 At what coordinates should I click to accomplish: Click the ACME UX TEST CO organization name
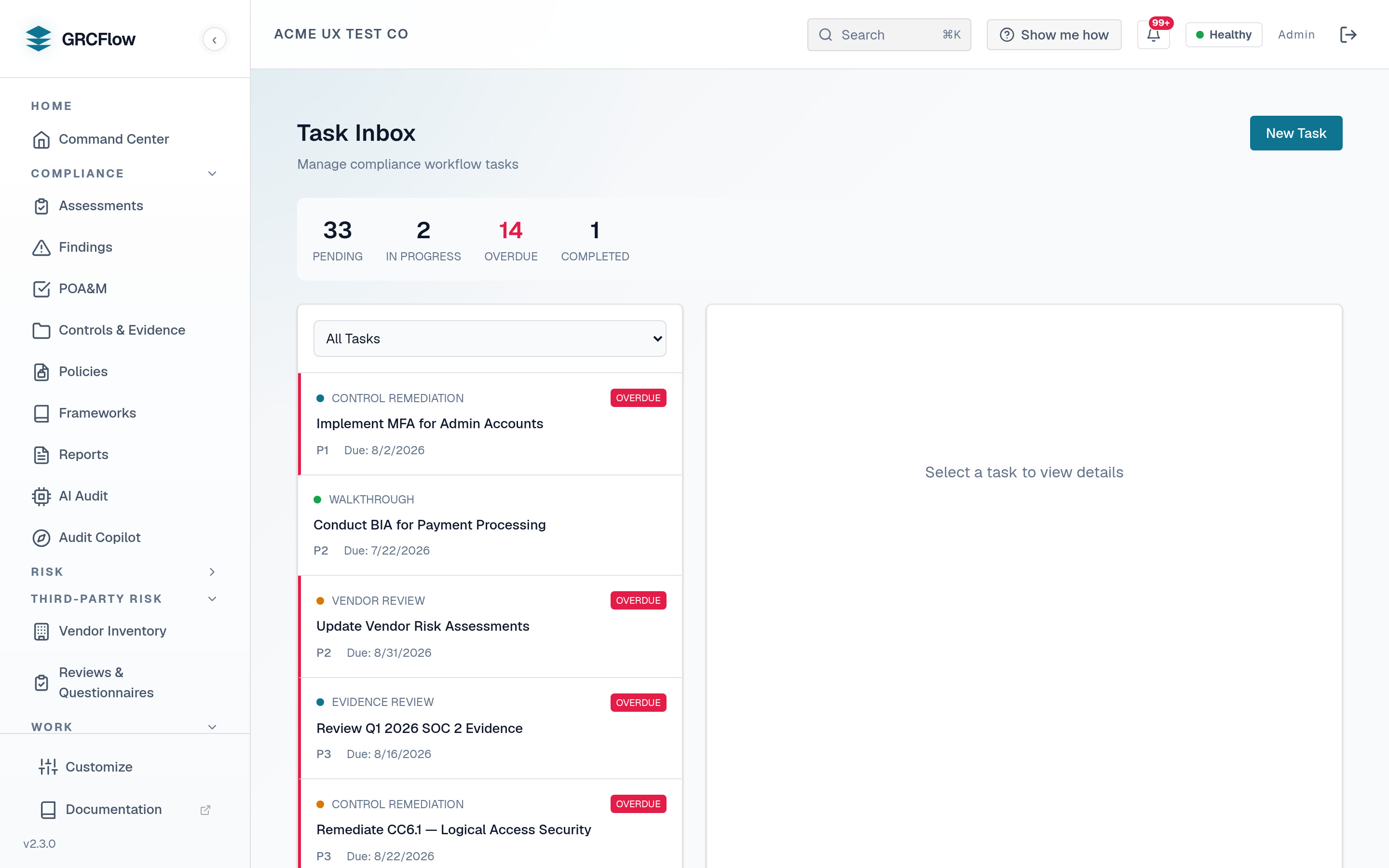point(341,34)
